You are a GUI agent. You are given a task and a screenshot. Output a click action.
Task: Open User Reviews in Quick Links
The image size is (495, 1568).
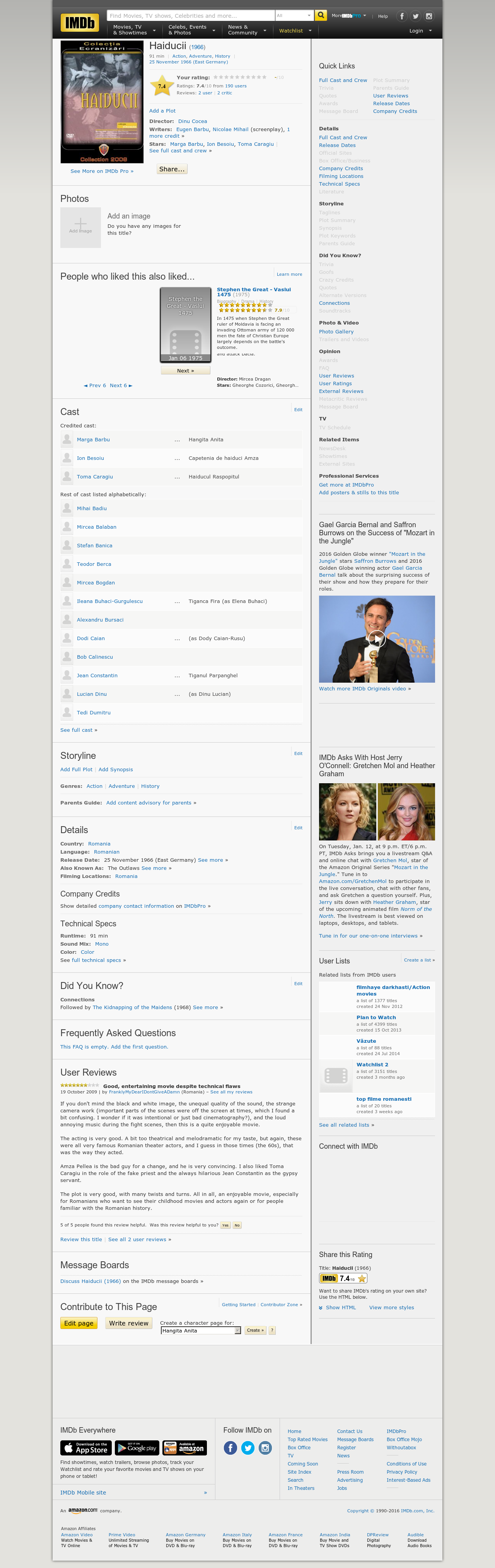(x=390, y=96)
